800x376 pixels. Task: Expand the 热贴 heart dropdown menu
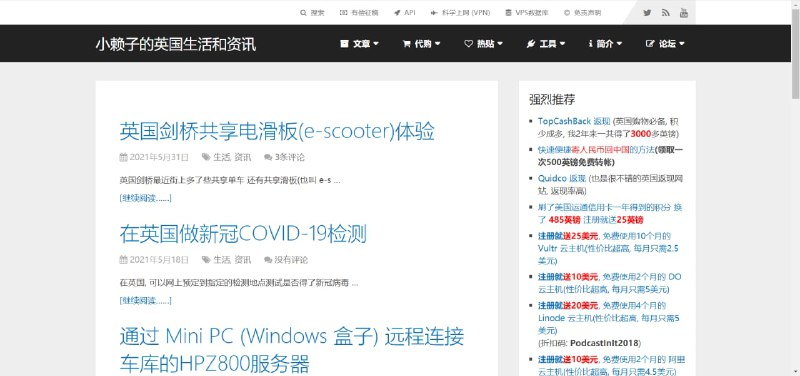click(x=484, y=44)
